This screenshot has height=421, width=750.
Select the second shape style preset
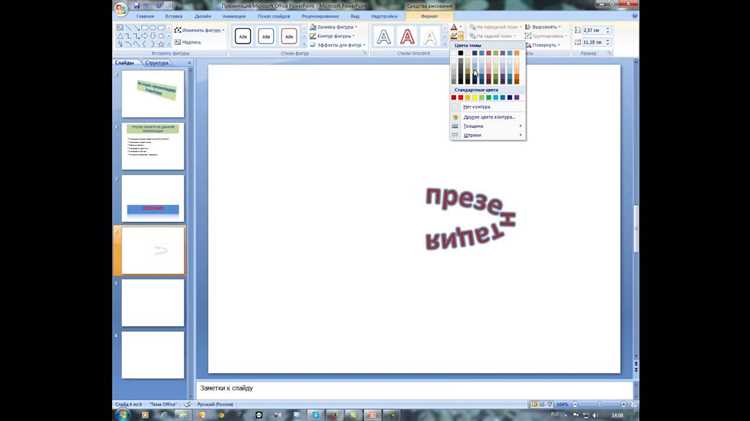coord(266,37)
